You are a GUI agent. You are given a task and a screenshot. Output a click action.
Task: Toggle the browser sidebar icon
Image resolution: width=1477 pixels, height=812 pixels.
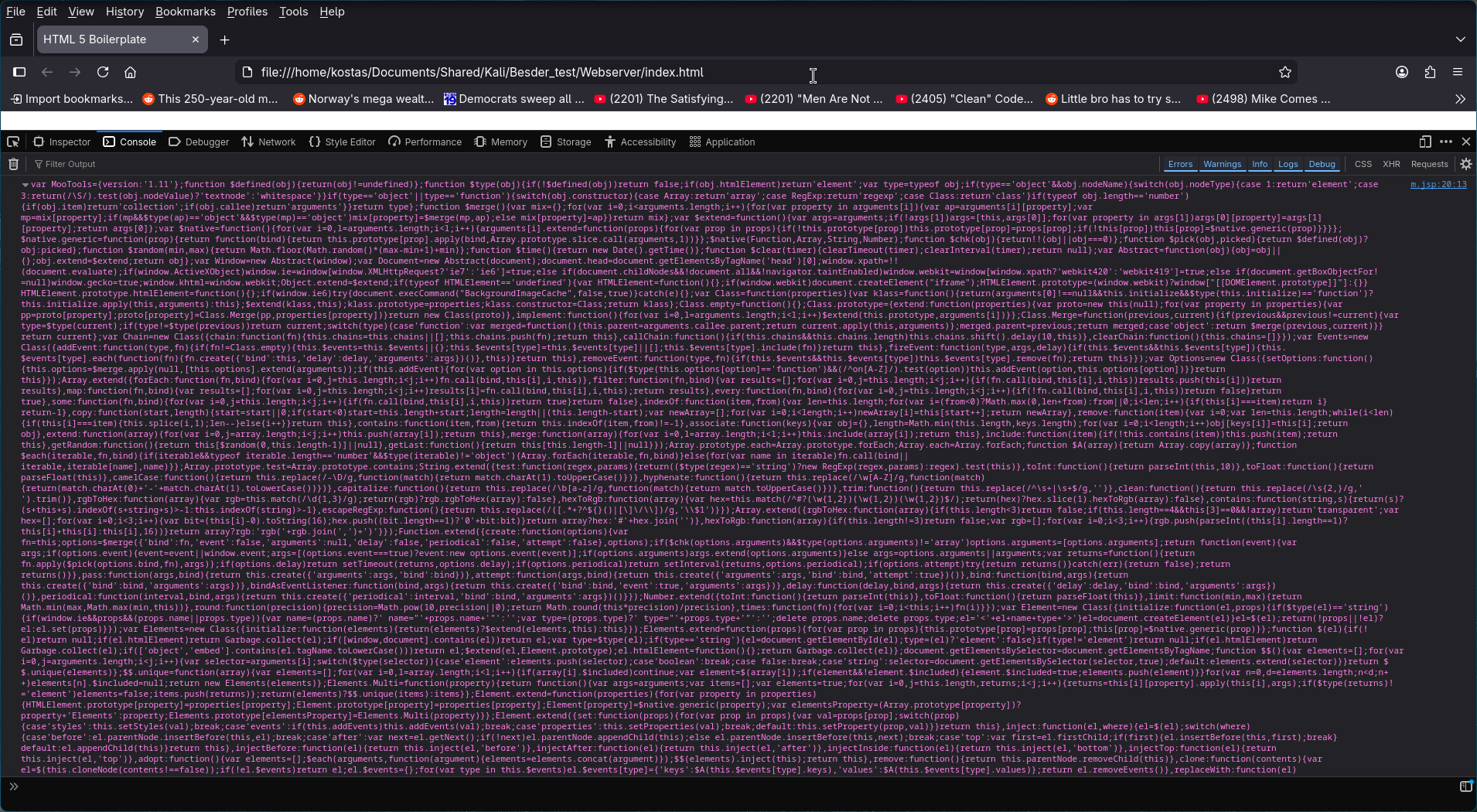coord(19,72)
